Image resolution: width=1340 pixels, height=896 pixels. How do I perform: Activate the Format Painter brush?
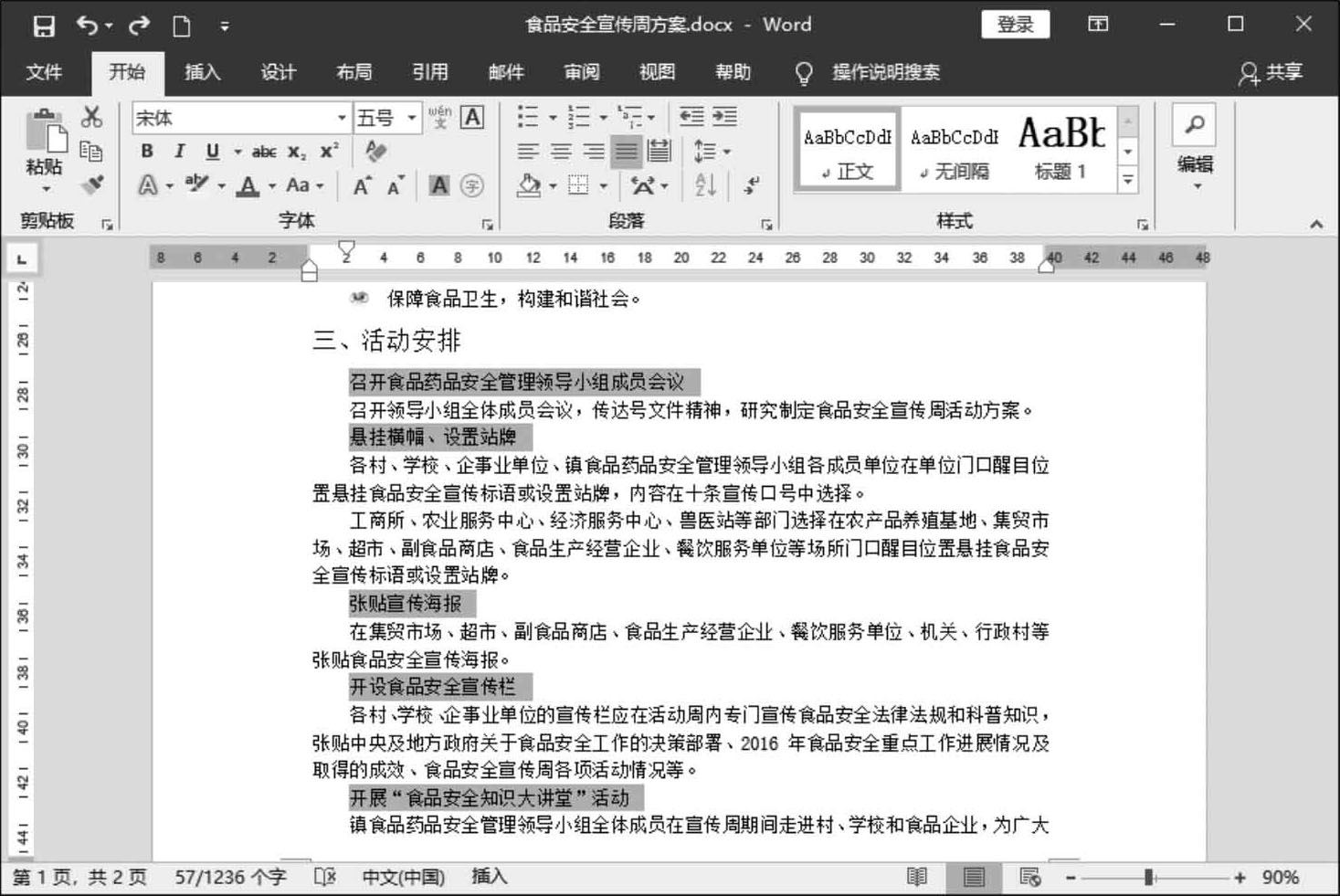(91, 184)
